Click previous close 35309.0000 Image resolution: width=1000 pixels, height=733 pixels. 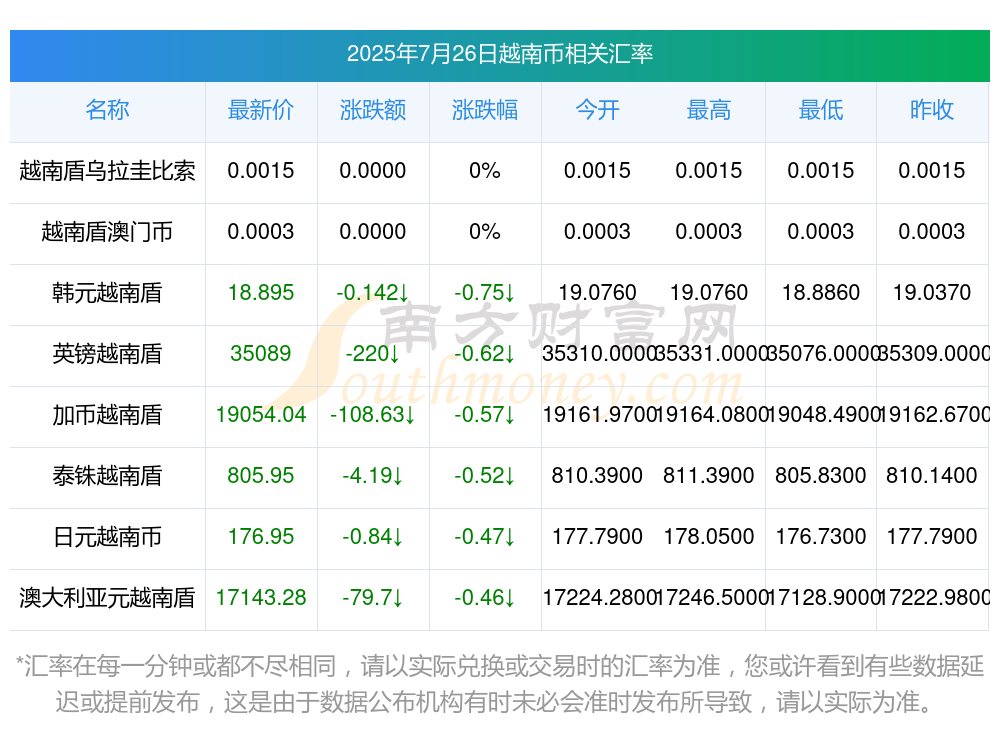point(934,353)
